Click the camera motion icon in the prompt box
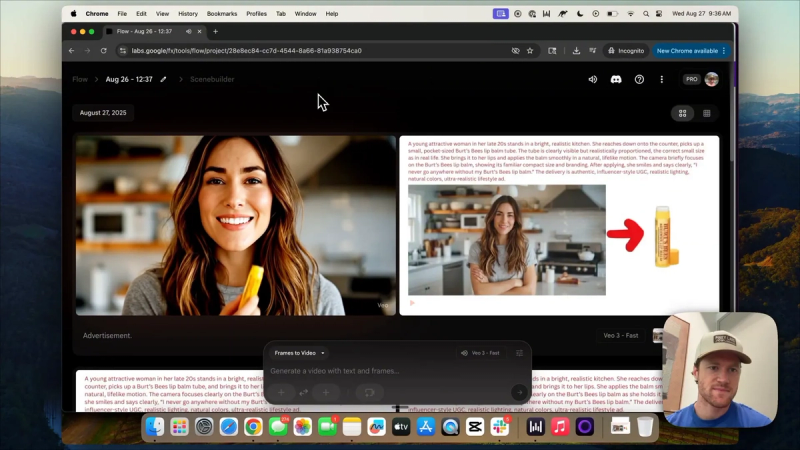The width and height of the screenshot is (800, 450). coord(369,392)
